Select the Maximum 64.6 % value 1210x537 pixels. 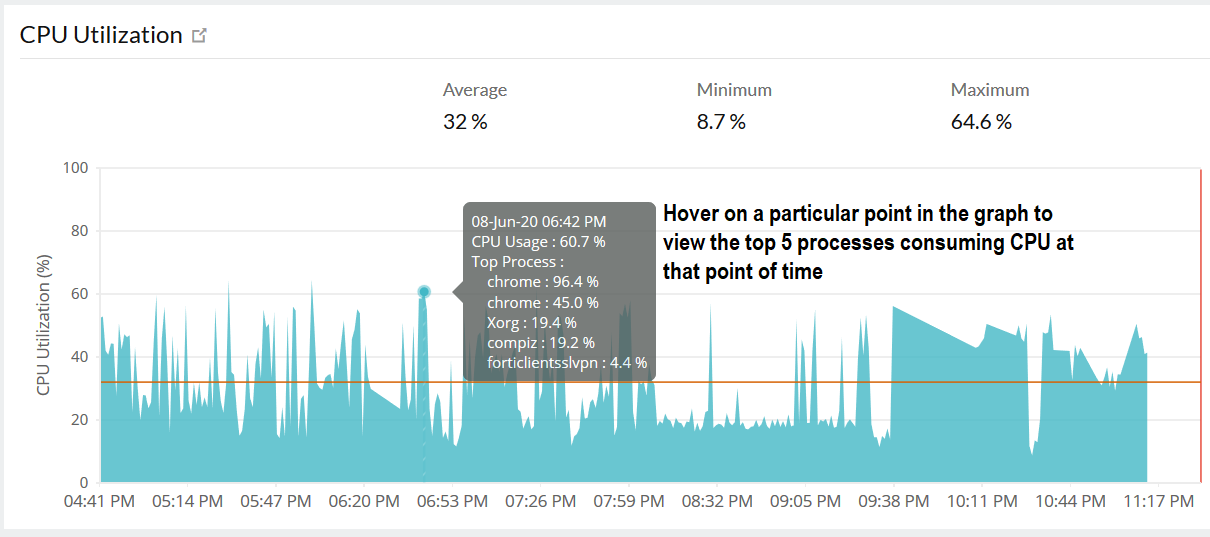click(x=981, y=122)
